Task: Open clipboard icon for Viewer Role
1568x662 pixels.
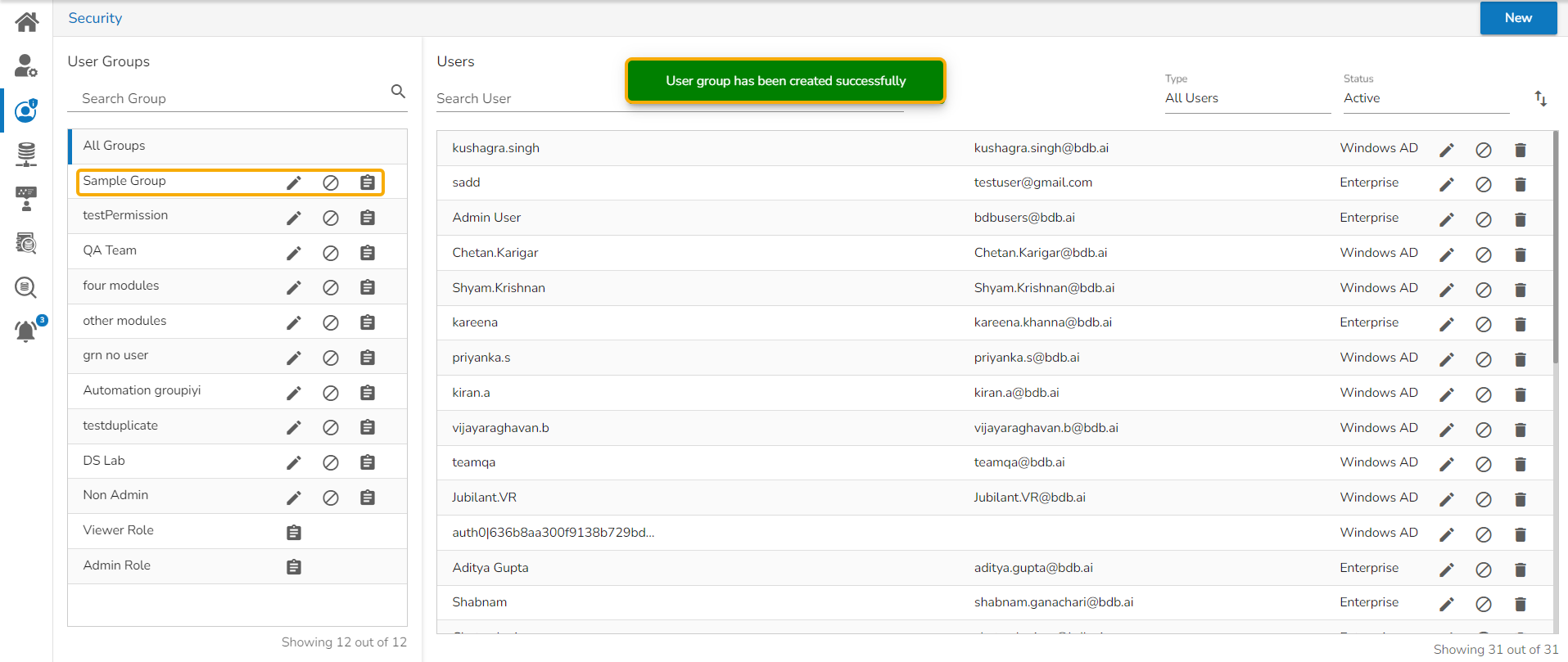Action: 294,533
